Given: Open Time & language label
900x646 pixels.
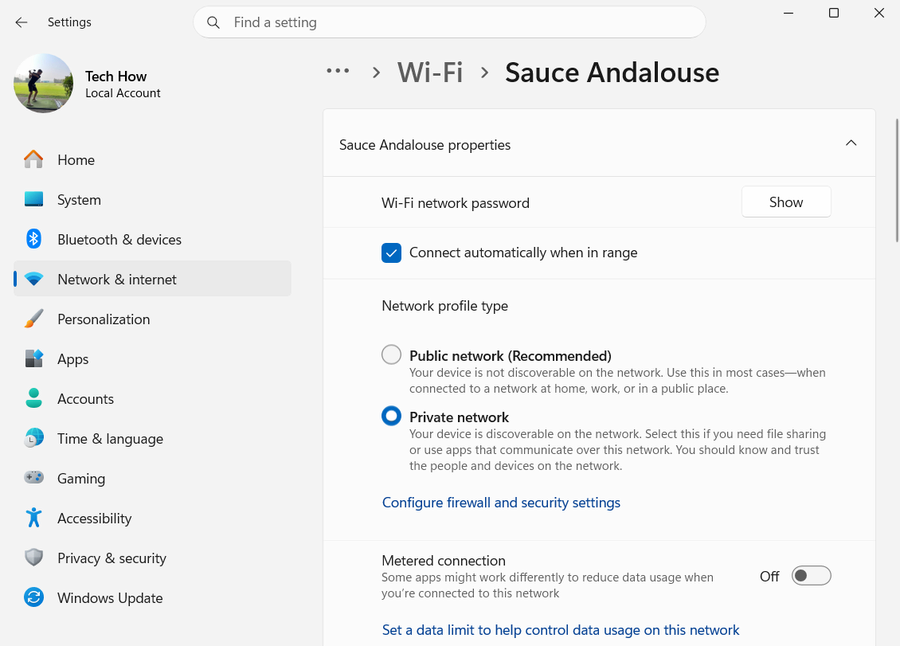Looking at the screenshot, I should [x=110, y=439].
